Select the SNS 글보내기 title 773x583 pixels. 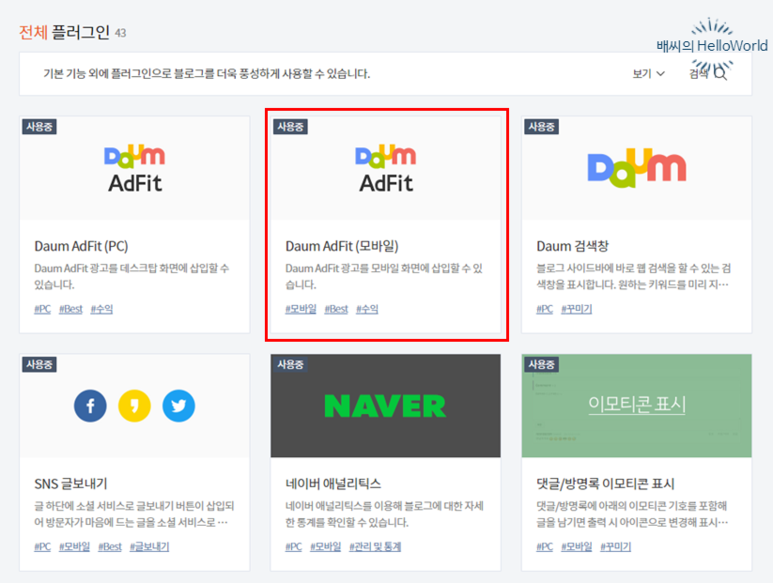pos(70,484)
